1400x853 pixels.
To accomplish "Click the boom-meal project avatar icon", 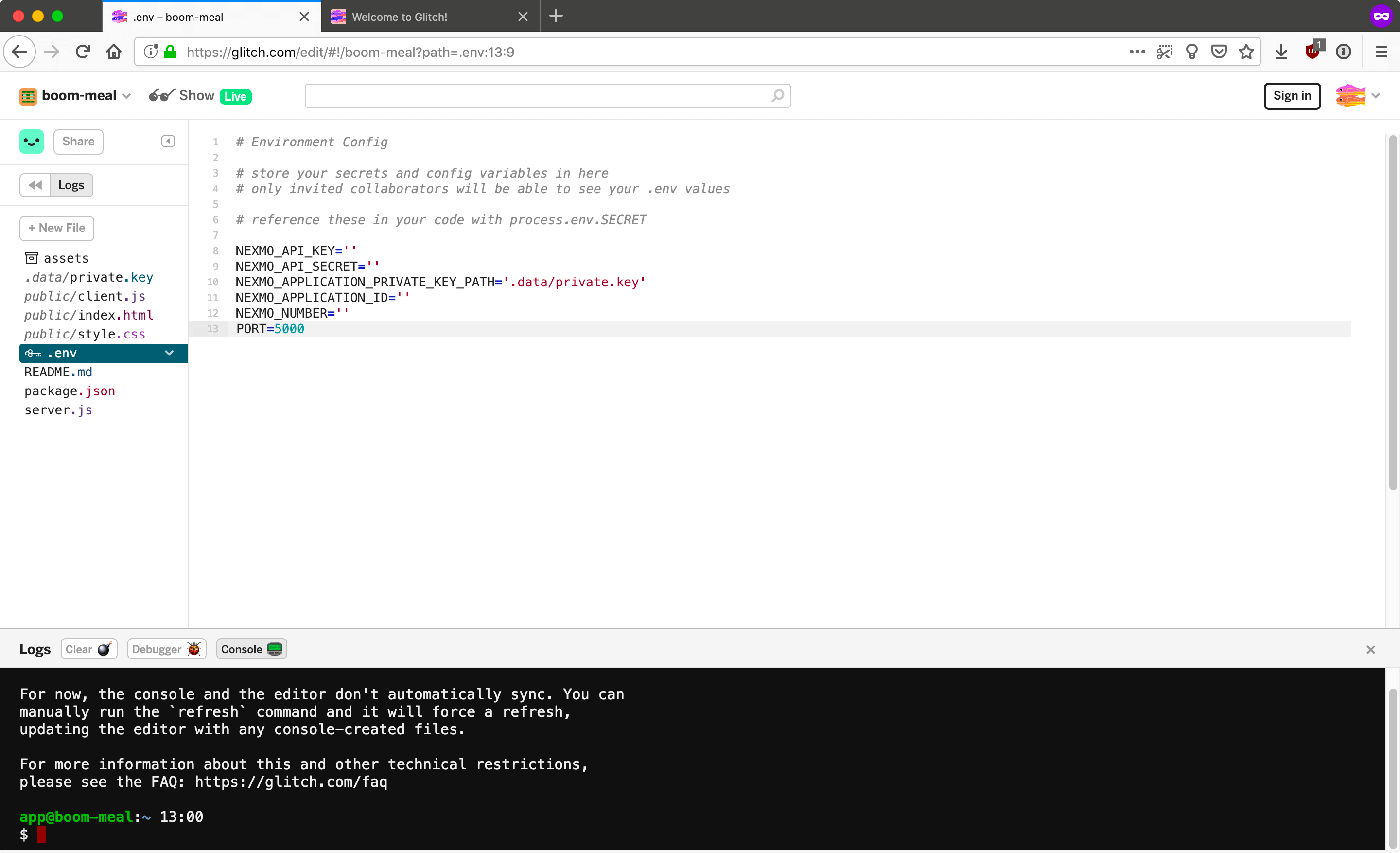I will (28, 96).
